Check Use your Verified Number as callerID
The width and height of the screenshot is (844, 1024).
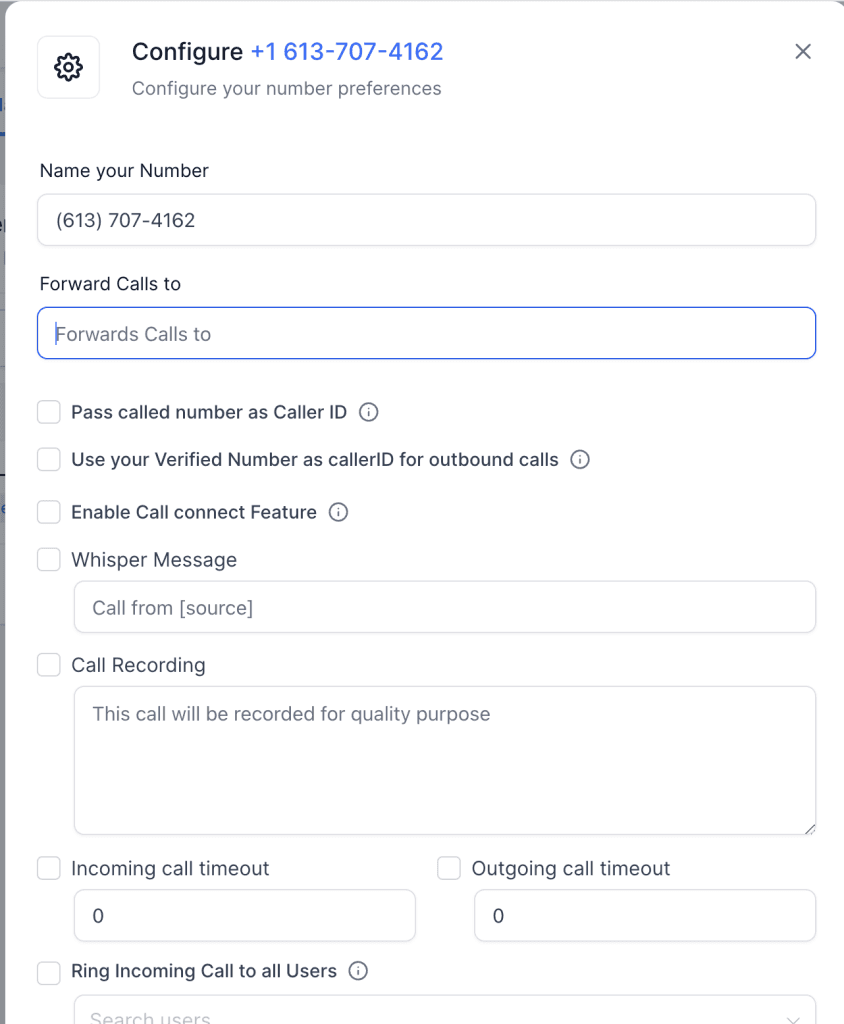pyautogui.click(x=49, y=460)
